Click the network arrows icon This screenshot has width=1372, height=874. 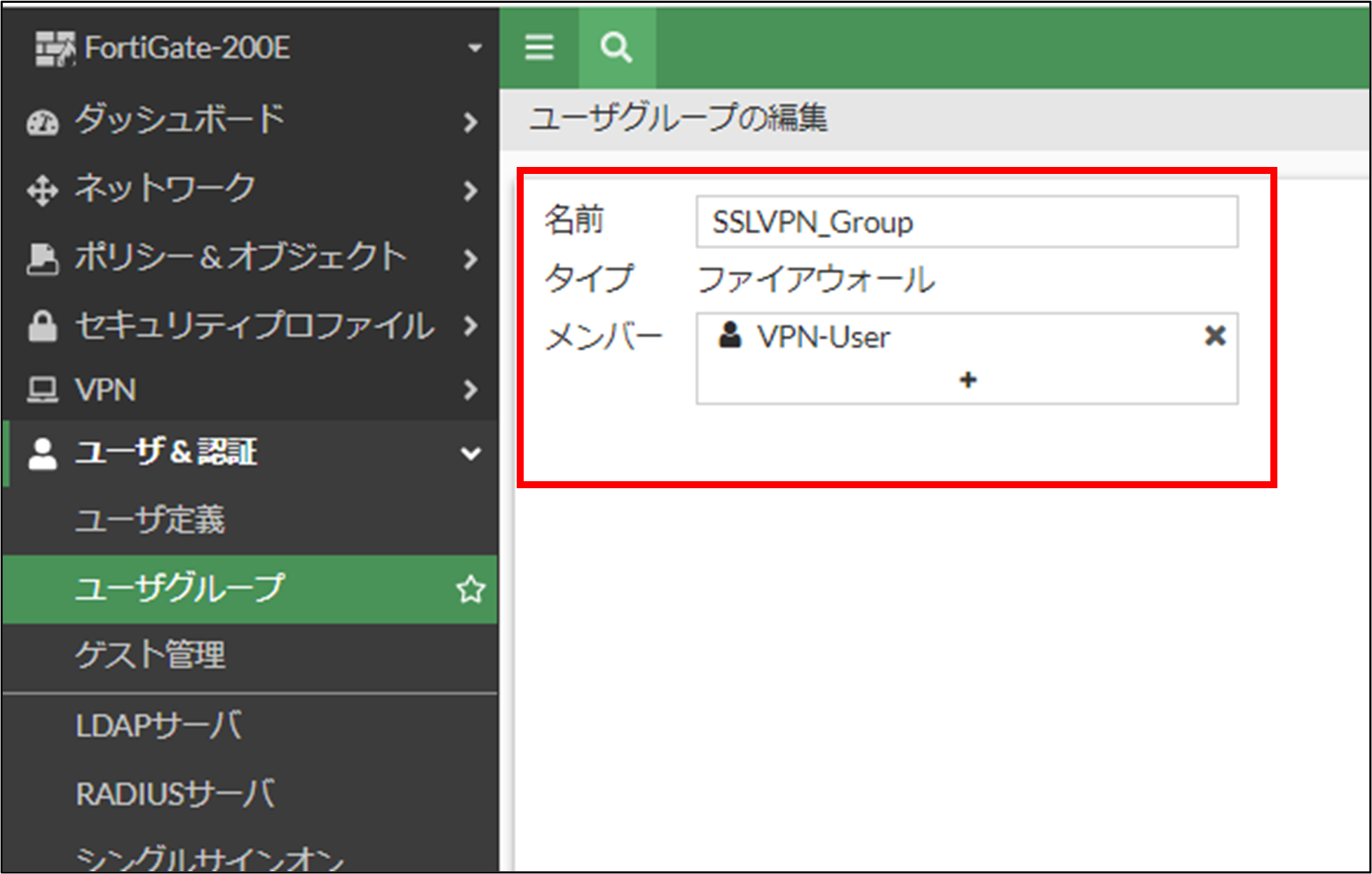click(42, 191)
